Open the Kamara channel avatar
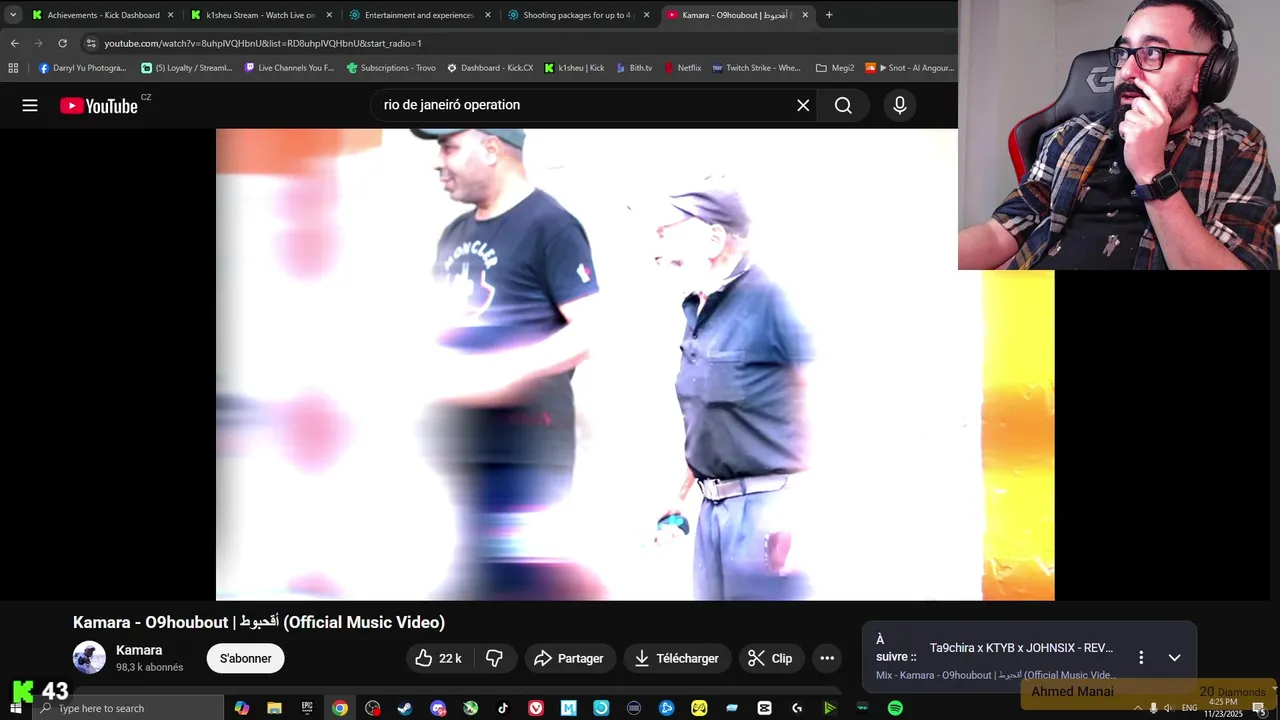Image resolution: width=1280 pixels, height=720 pixels. pyautogui.click(x=89, y=657)
